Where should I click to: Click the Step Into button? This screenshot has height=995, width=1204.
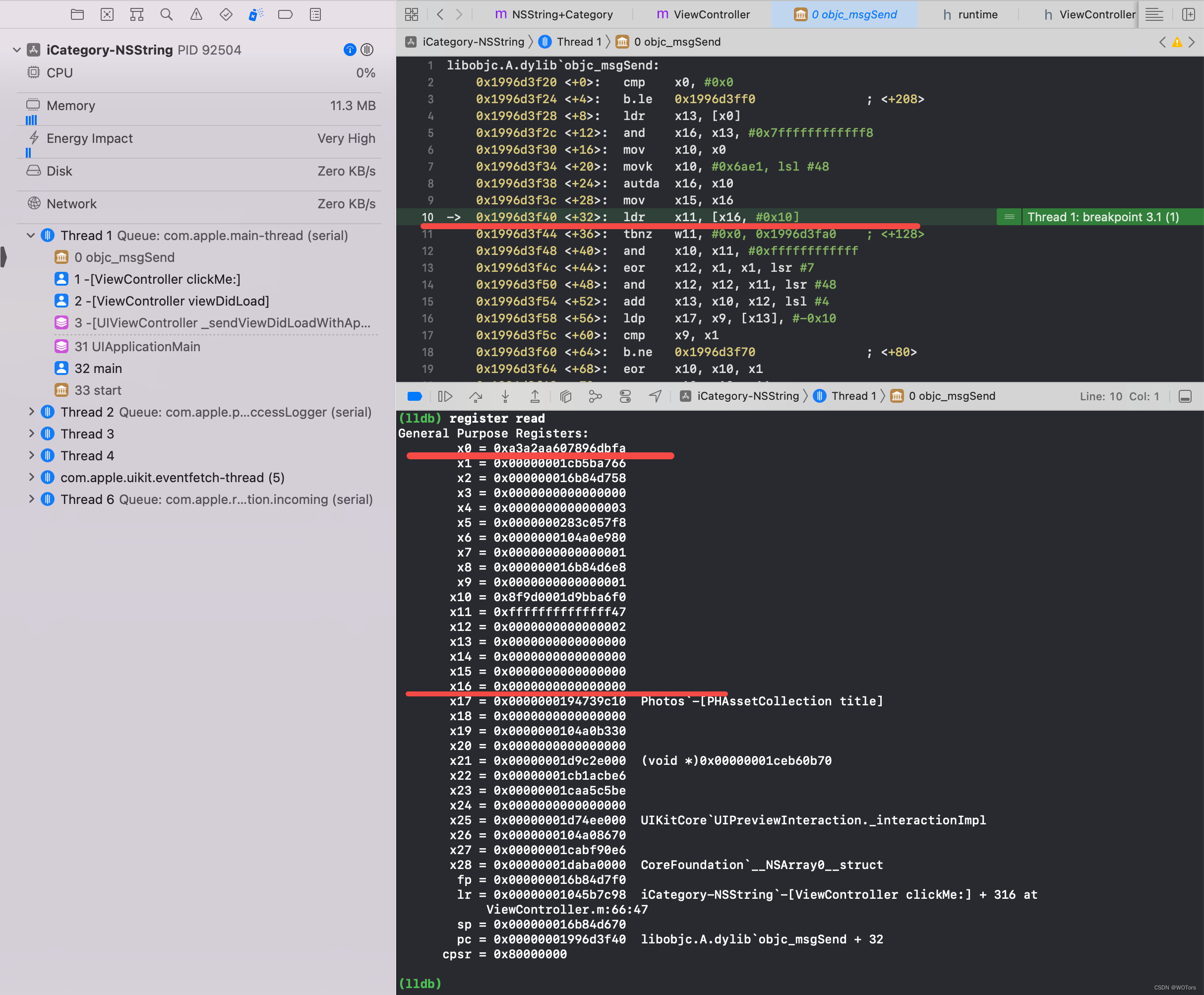pos(505,396)
